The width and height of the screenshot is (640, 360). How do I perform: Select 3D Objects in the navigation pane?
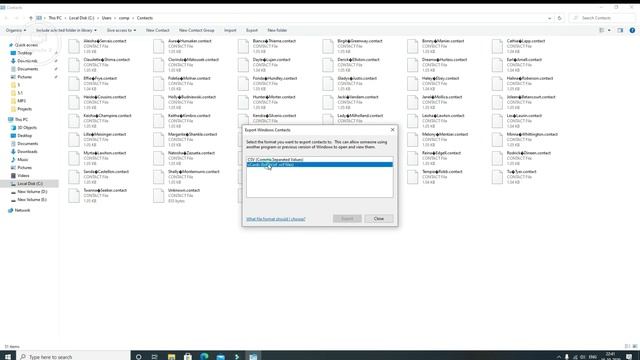tap(27, 128)
